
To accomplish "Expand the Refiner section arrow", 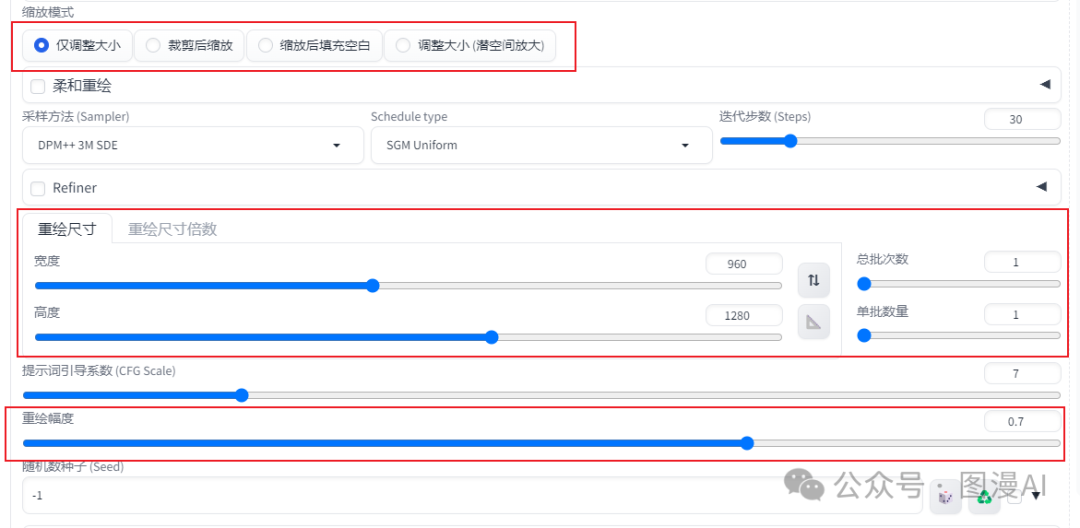I will click(x=1041, y=187).
